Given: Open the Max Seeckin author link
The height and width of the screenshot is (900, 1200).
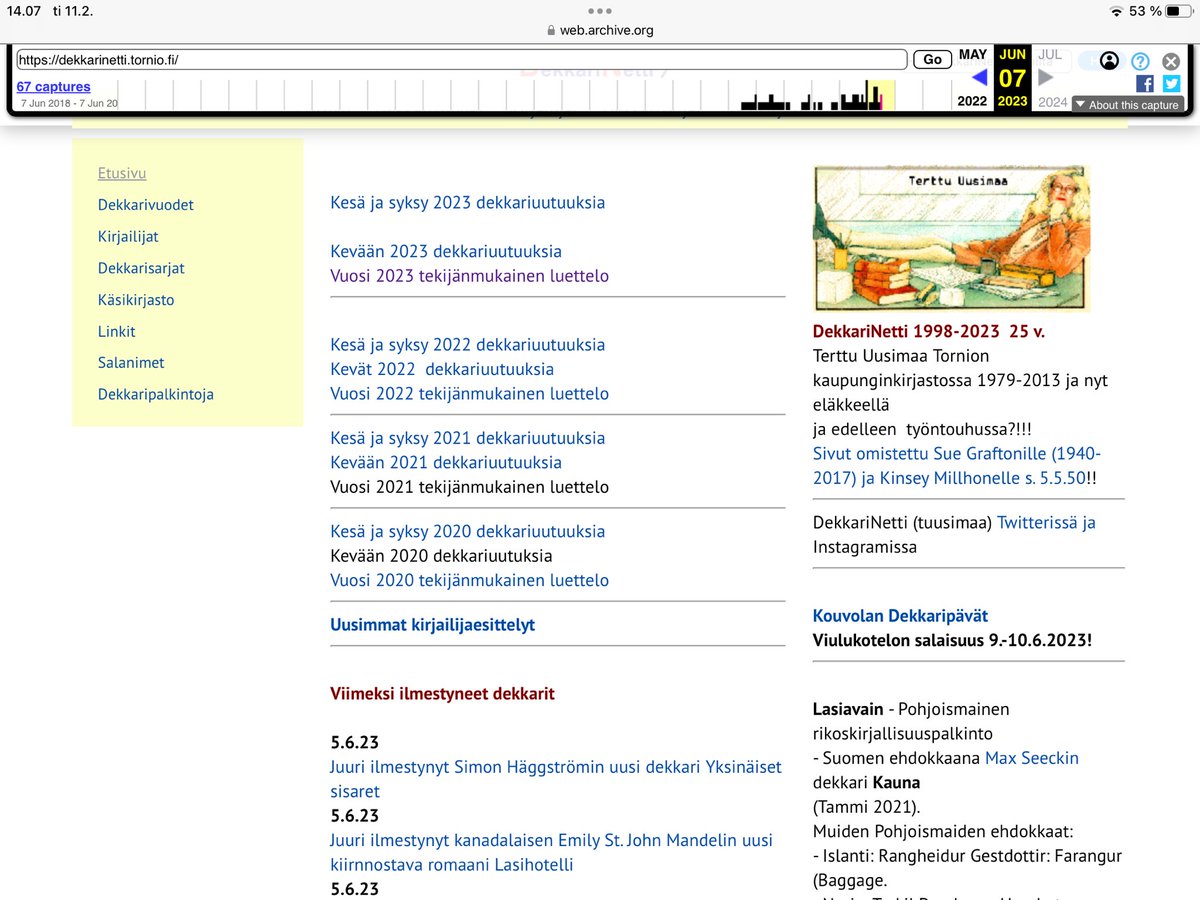Looking at the screenshot, I should (x=1032, y=758).
